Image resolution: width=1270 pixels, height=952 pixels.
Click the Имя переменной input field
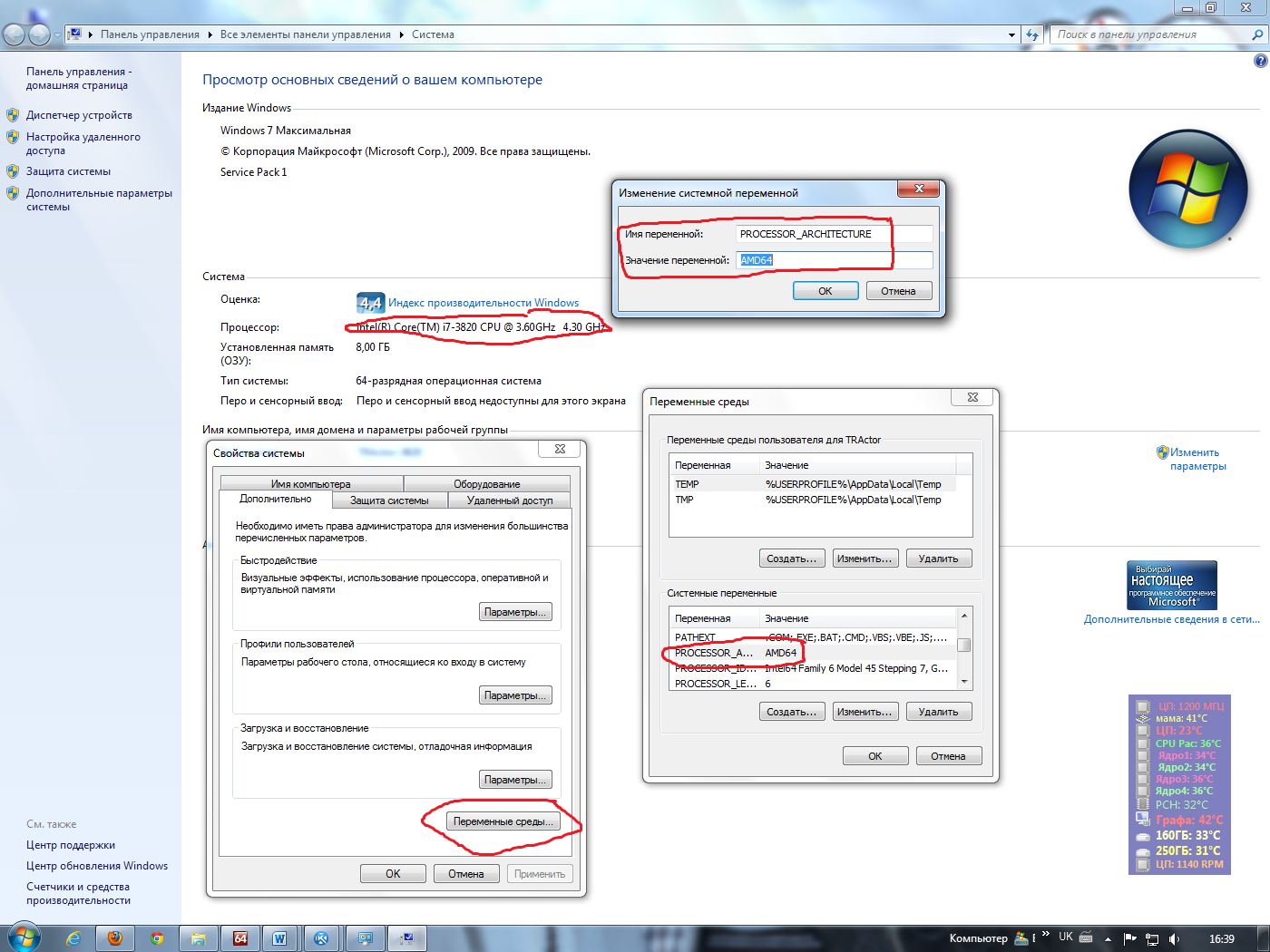(x=835, y=234)
